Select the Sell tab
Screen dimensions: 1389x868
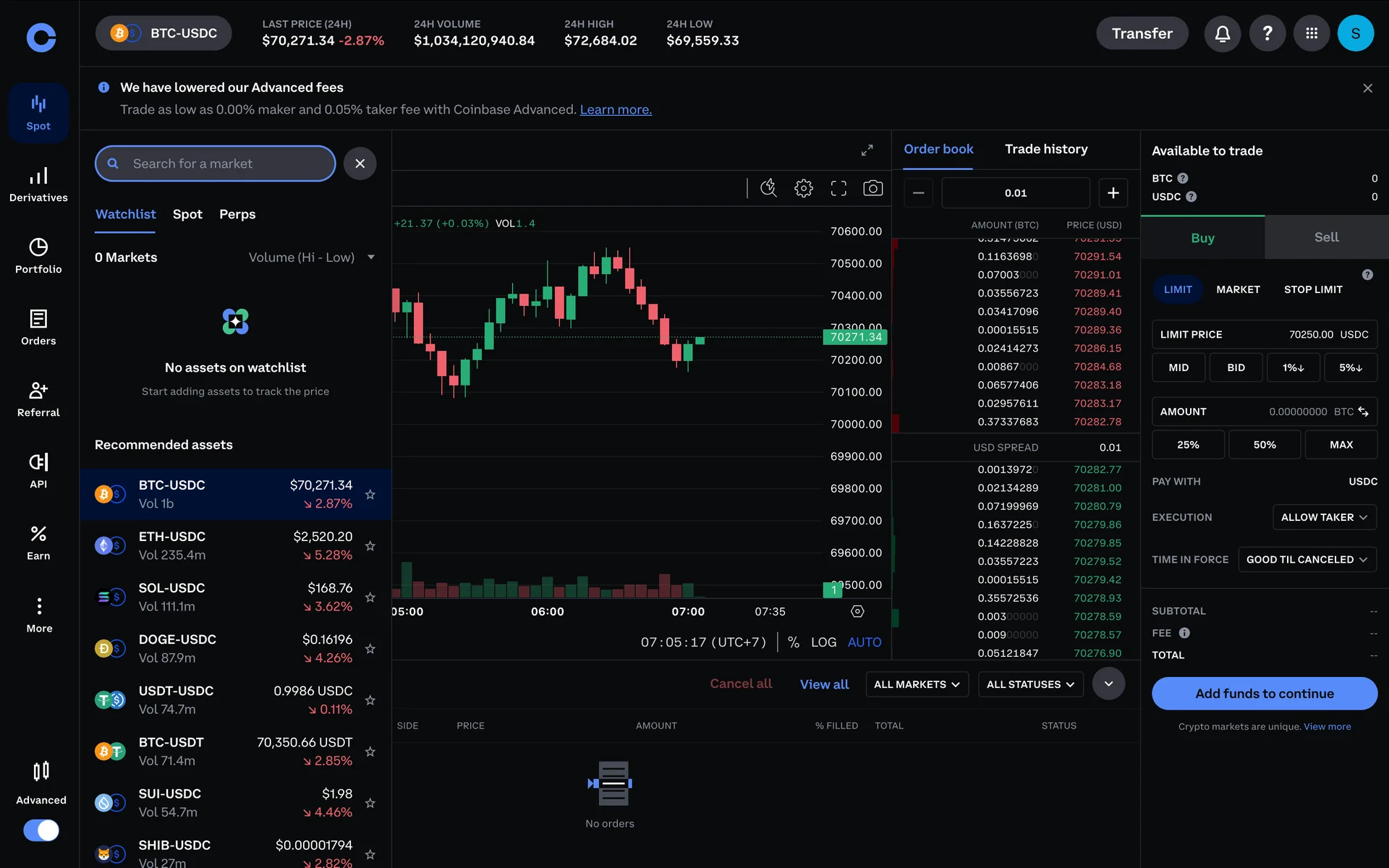1326,237
